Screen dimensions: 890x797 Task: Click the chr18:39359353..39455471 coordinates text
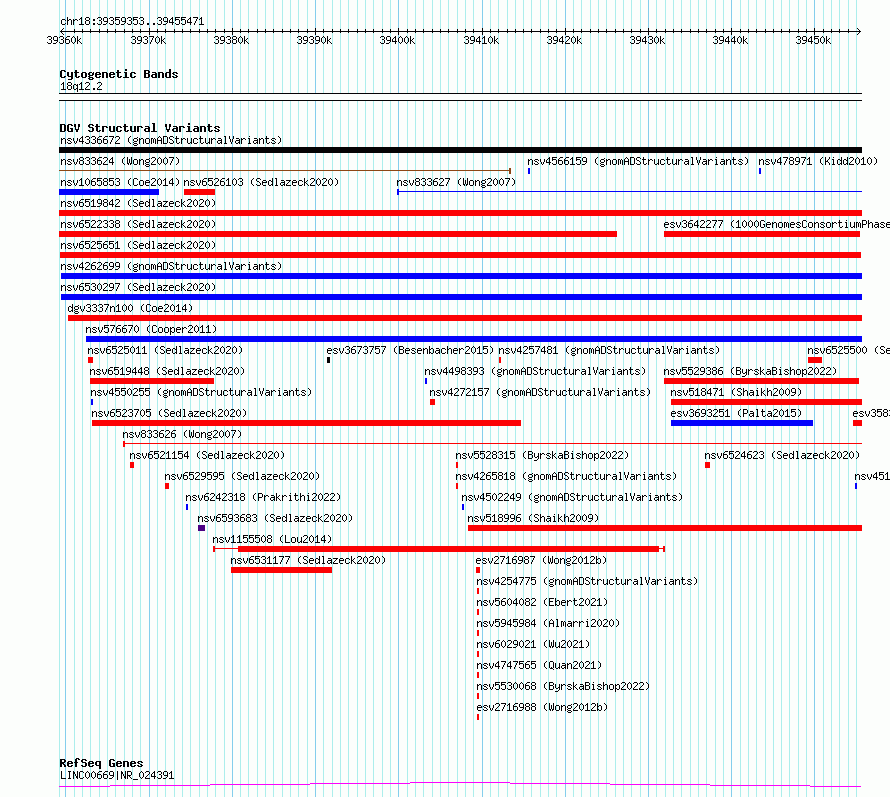[x=132, y=21]
